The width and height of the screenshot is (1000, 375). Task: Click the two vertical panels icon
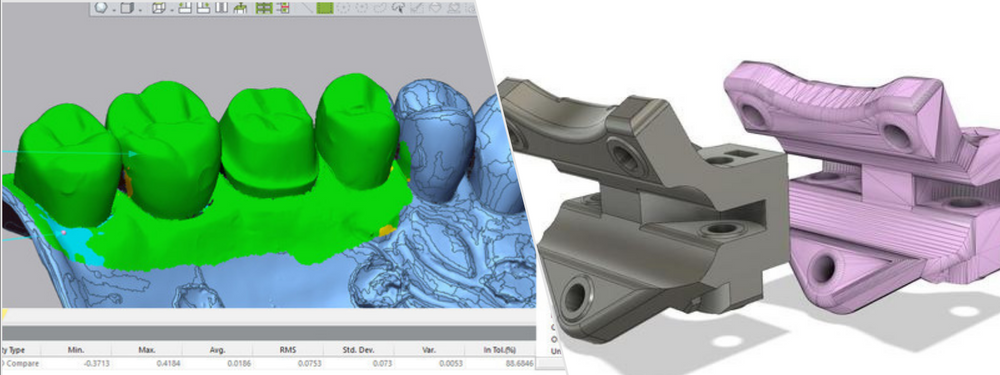point(221,8)
